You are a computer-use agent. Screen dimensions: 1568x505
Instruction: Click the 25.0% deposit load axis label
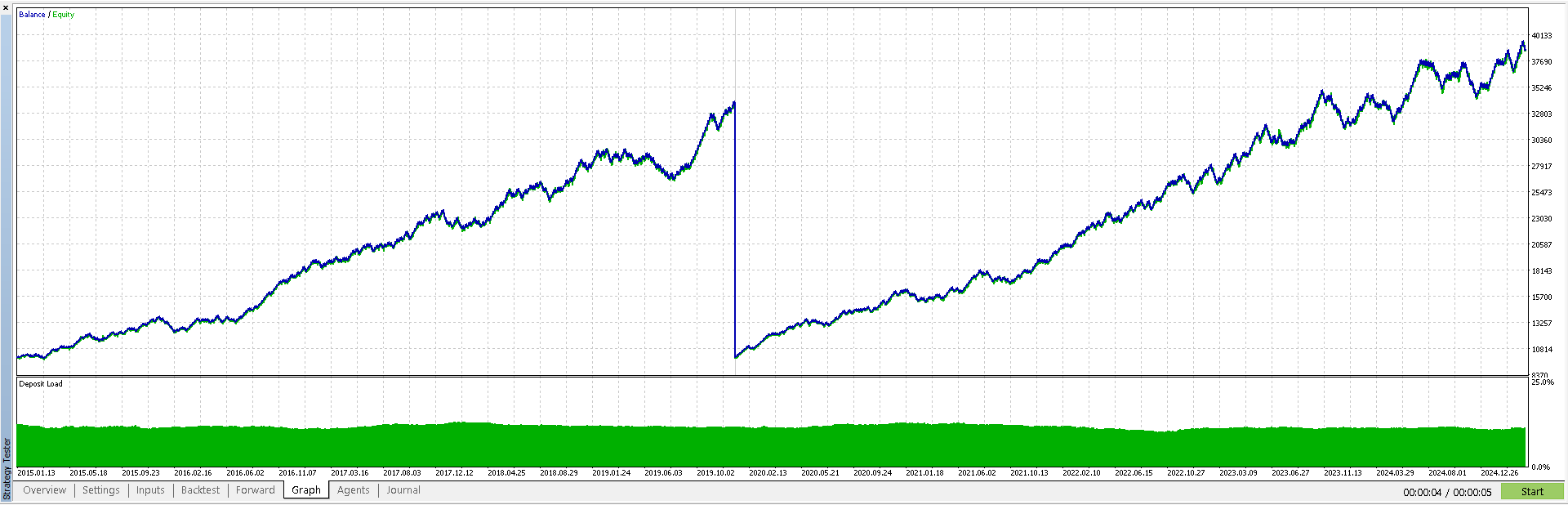click(1542, 382)
